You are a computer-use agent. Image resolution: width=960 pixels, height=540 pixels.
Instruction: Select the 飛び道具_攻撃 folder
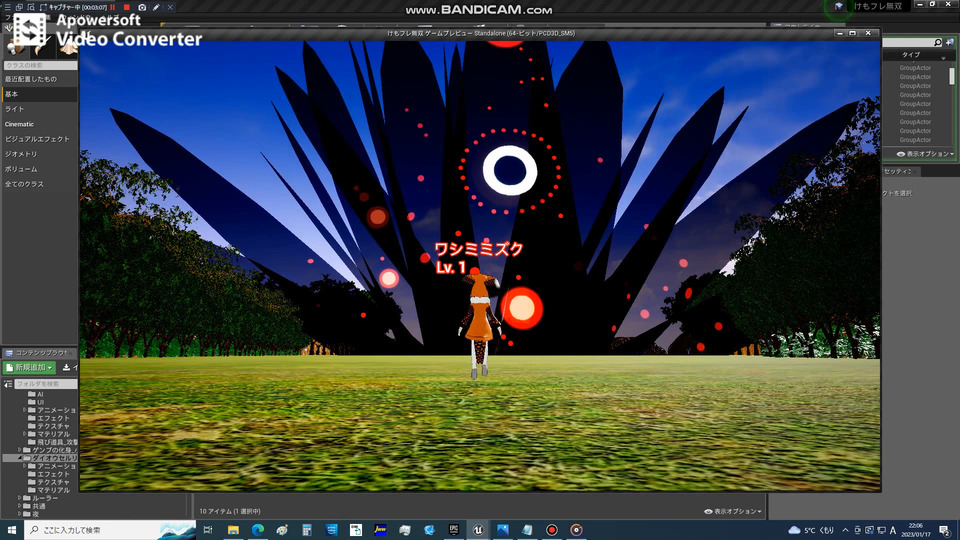(53, 442)
